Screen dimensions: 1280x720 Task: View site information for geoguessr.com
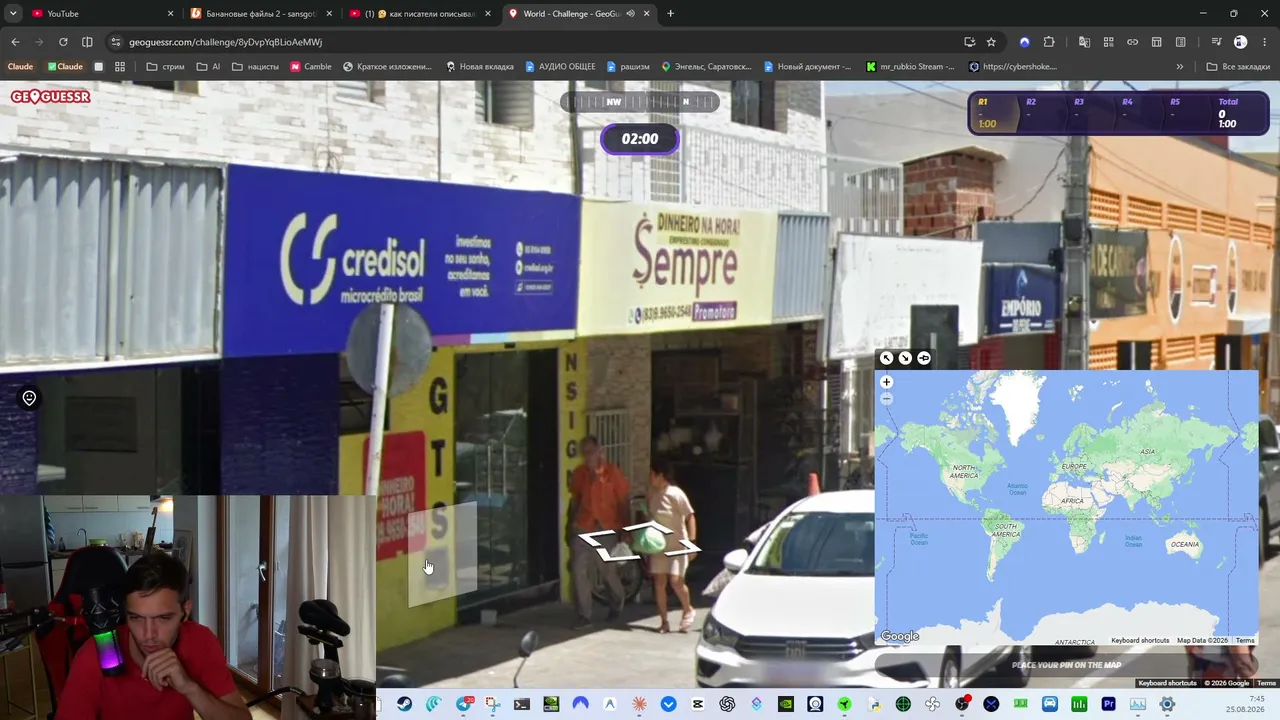coord(116,42)
